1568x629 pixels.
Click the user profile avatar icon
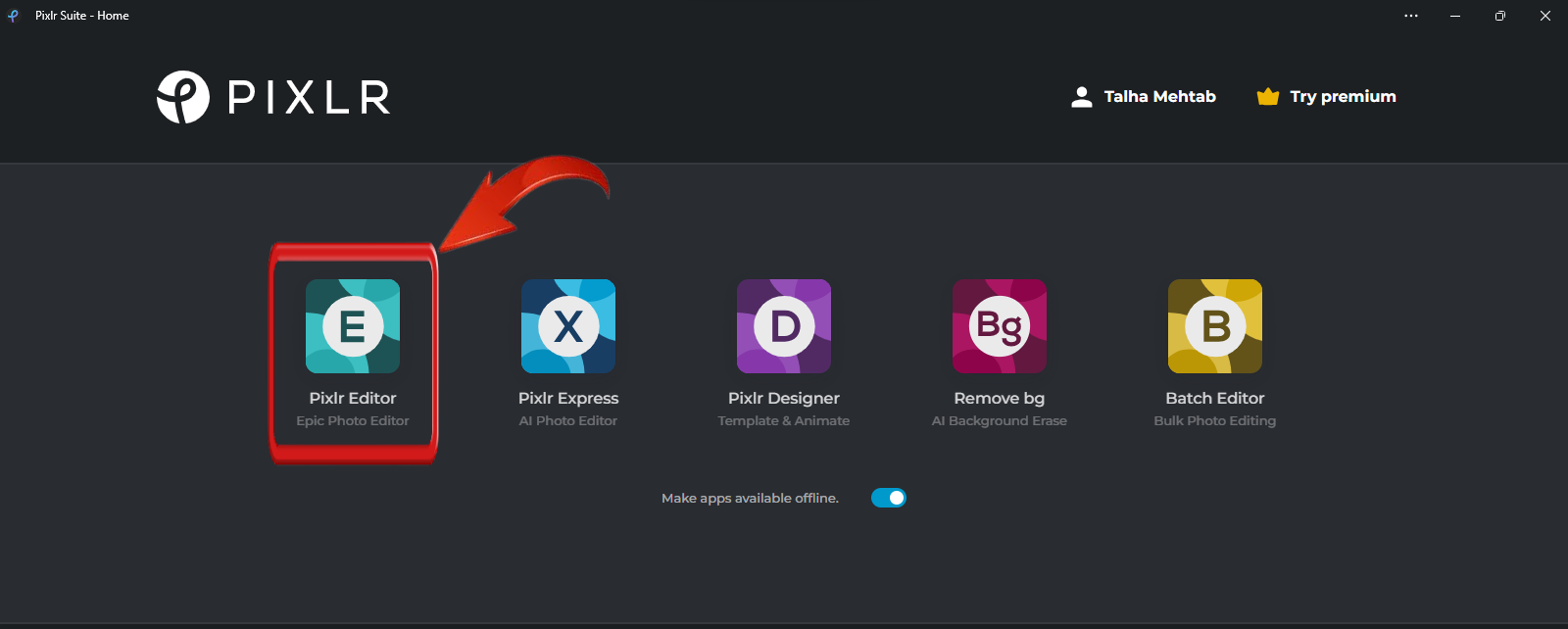1082,97
